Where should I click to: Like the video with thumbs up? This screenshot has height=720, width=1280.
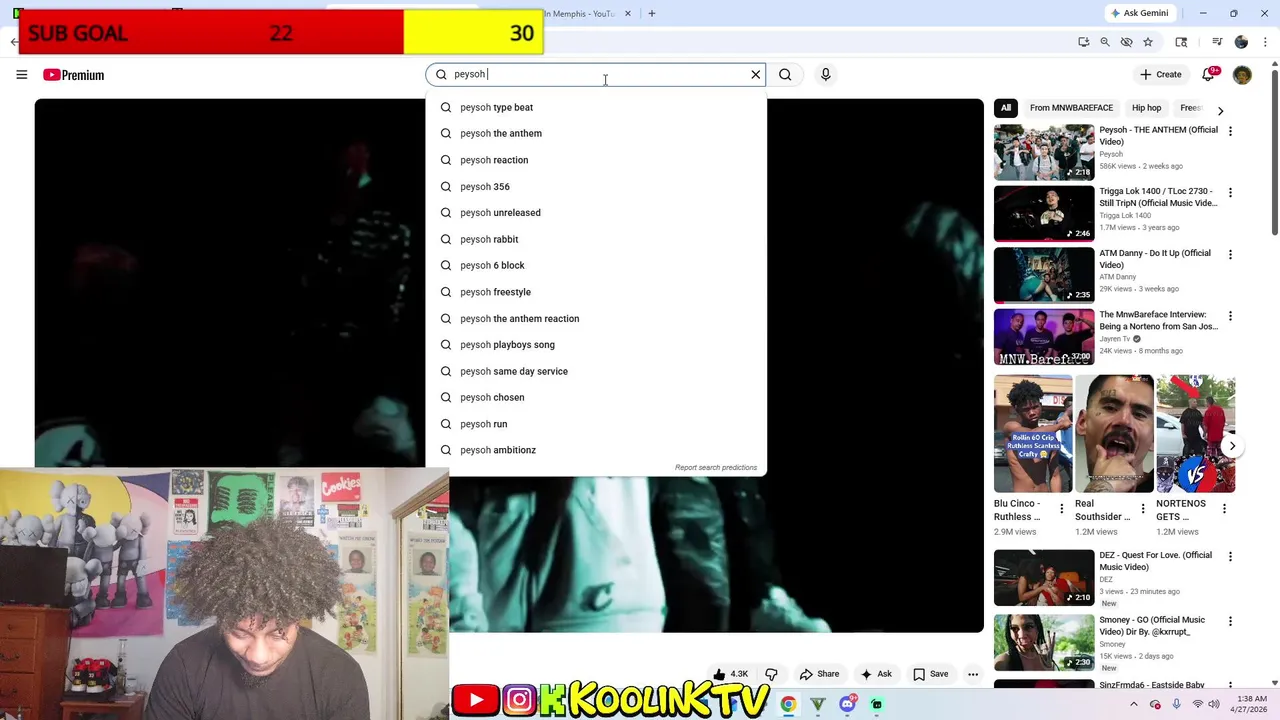(x=730, y=674)
